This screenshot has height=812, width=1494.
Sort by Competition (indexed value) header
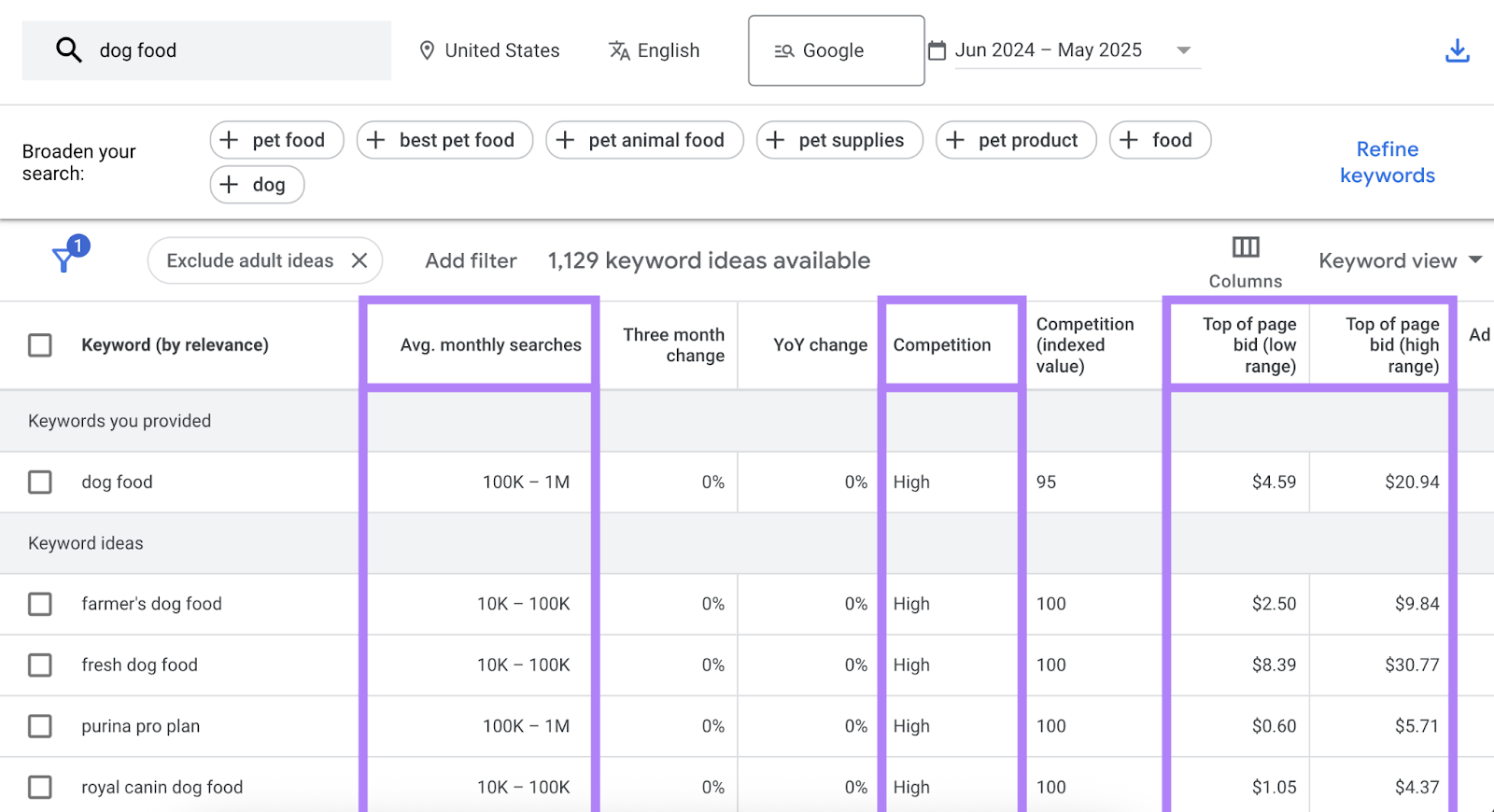[1085, 345]
